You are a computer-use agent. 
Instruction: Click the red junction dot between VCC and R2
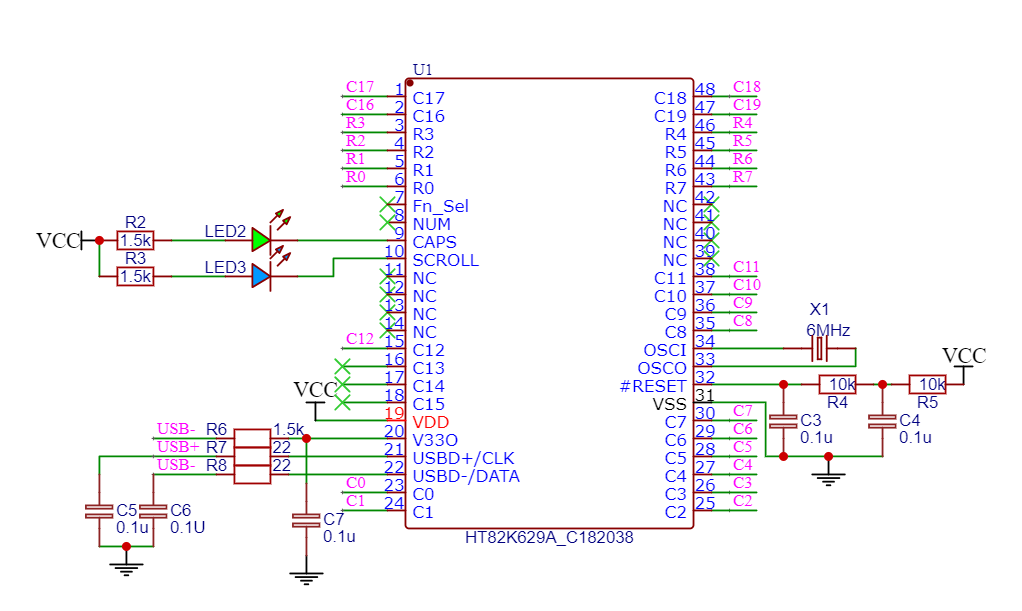(99, 241)
